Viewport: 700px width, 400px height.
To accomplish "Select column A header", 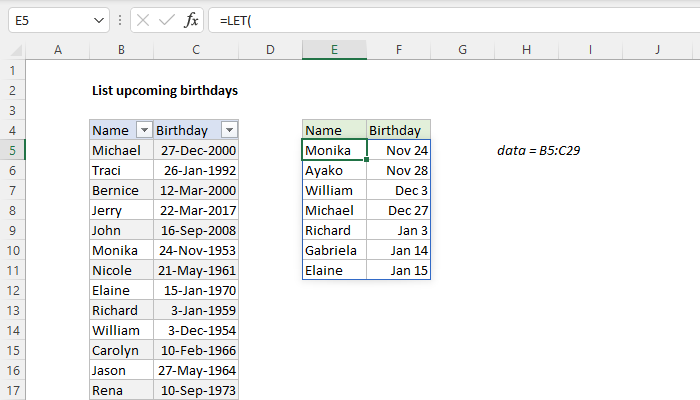I will pos(58,50).
